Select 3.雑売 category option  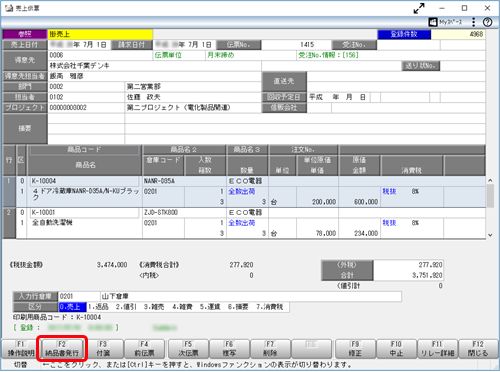tap(154, 307)
